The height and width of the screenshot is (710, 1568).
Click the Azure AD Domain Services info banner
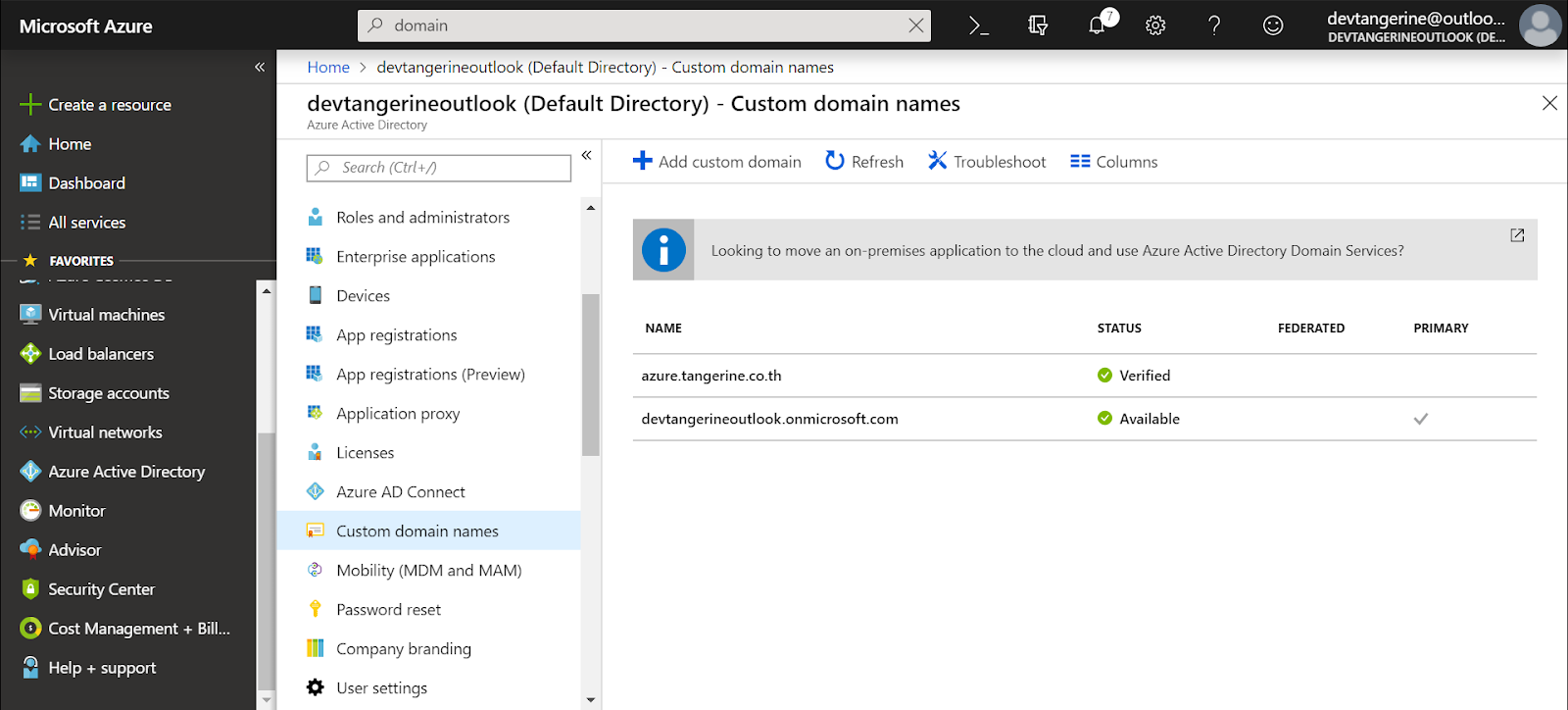point(1085,250)
